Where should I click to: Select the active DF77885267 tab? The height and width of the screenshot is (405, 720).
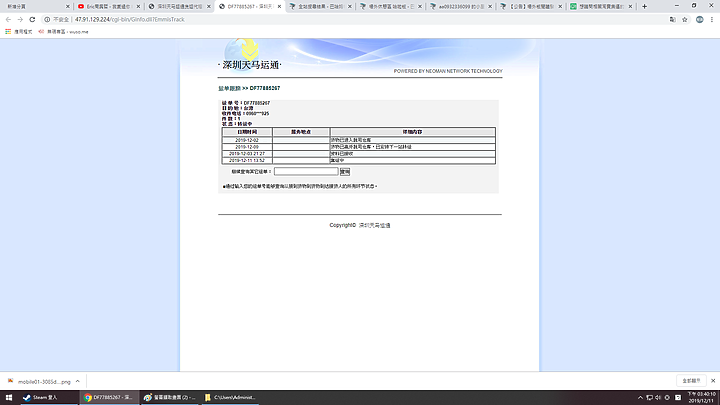pyautogui.click(x=249, y=6)
